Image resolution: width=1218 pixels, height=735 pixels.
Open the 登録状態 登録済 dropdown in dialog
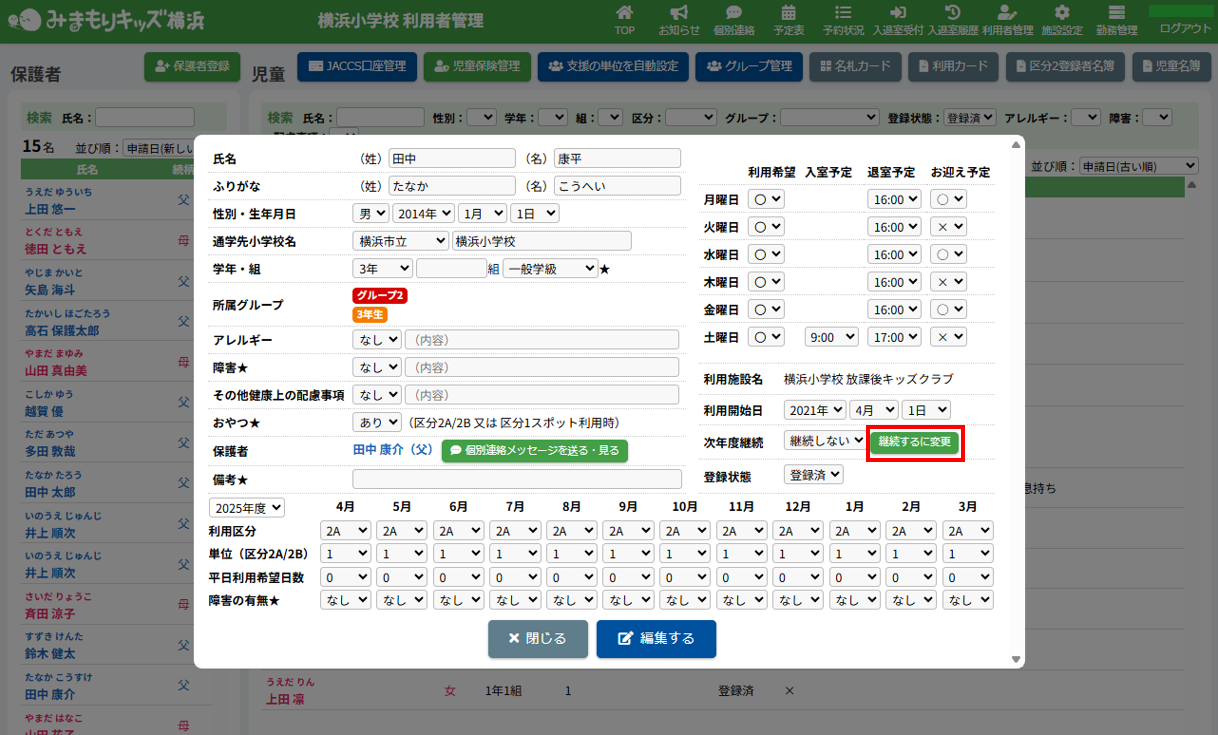[x=814, y=475]
